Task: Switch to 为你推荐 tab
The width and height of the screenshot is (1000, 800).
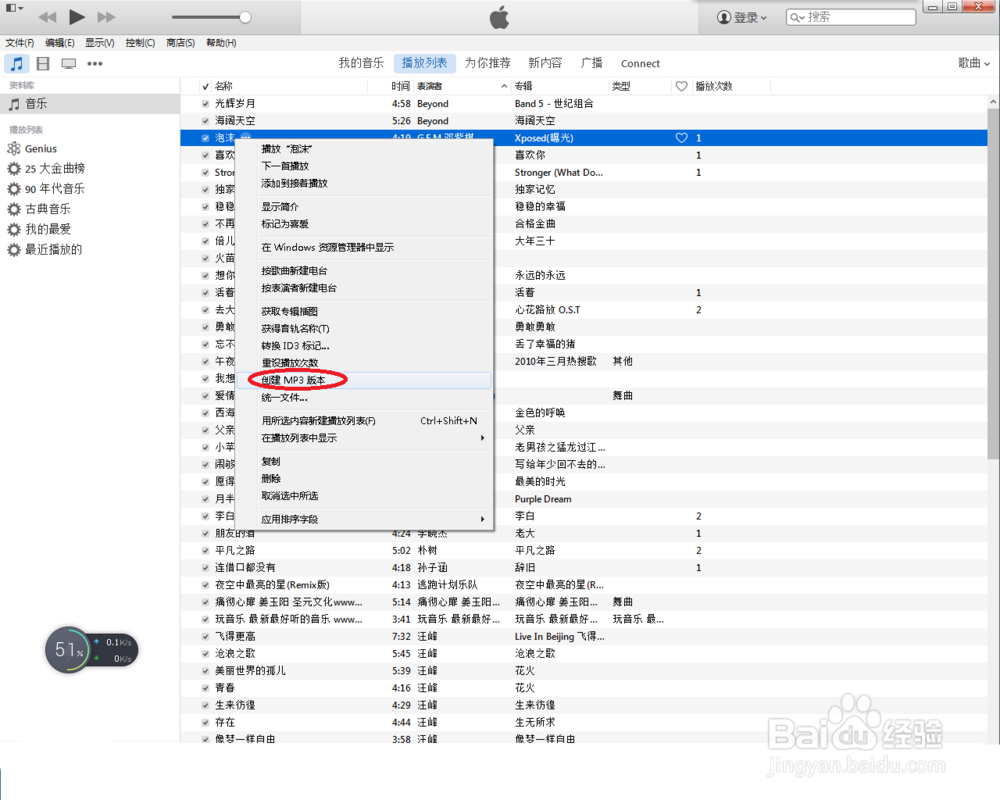Action: 487,63
